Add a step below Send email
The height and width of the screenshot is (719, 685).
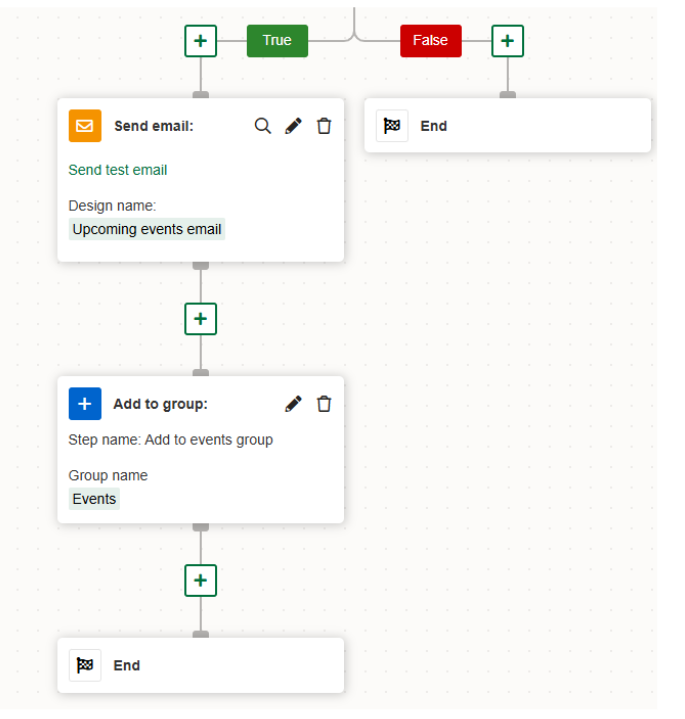click(x=201, y=319)
